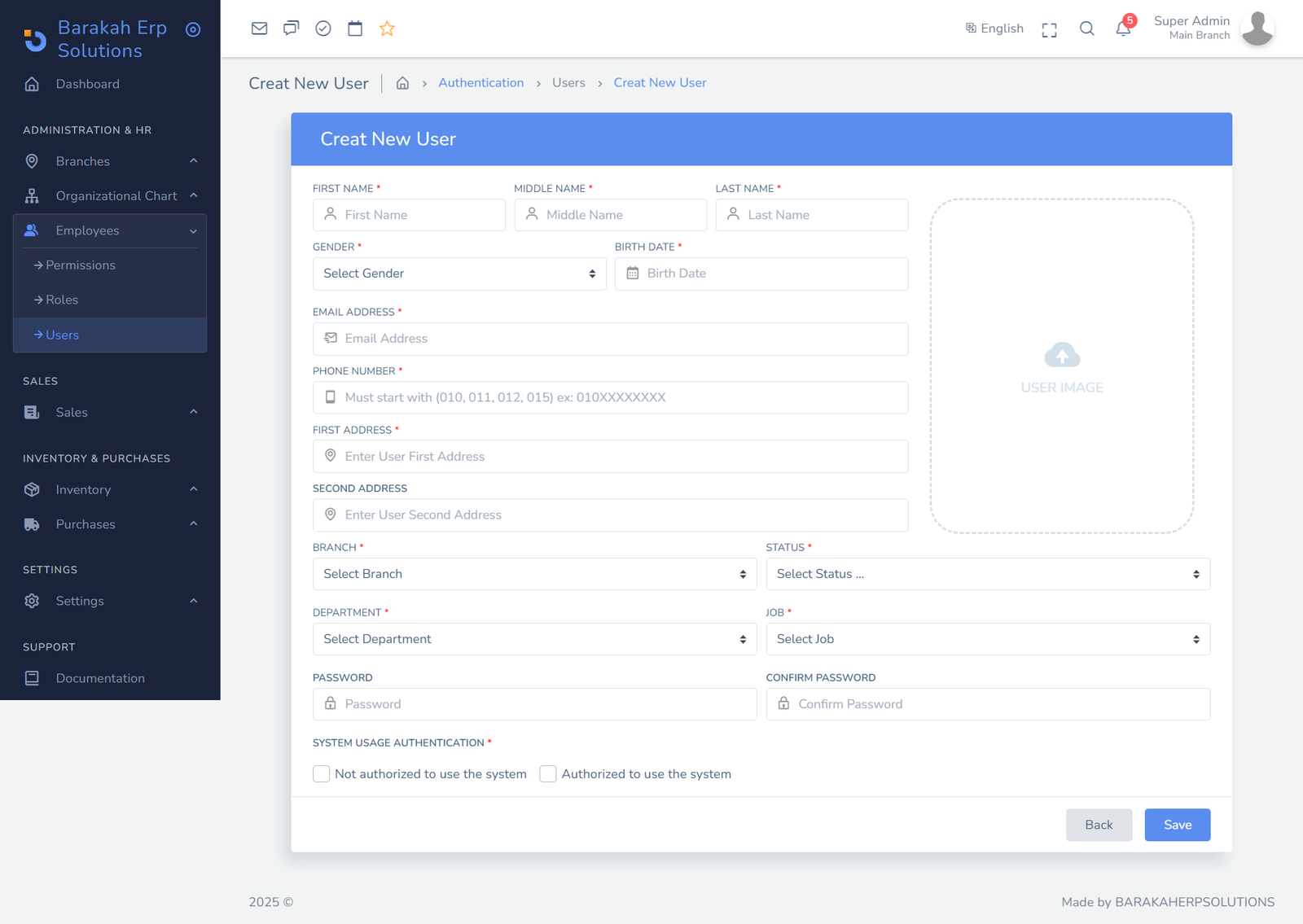1303x924 pixels.
Task: Click the Authentication breadcrumb link
Action: point(480,83)
